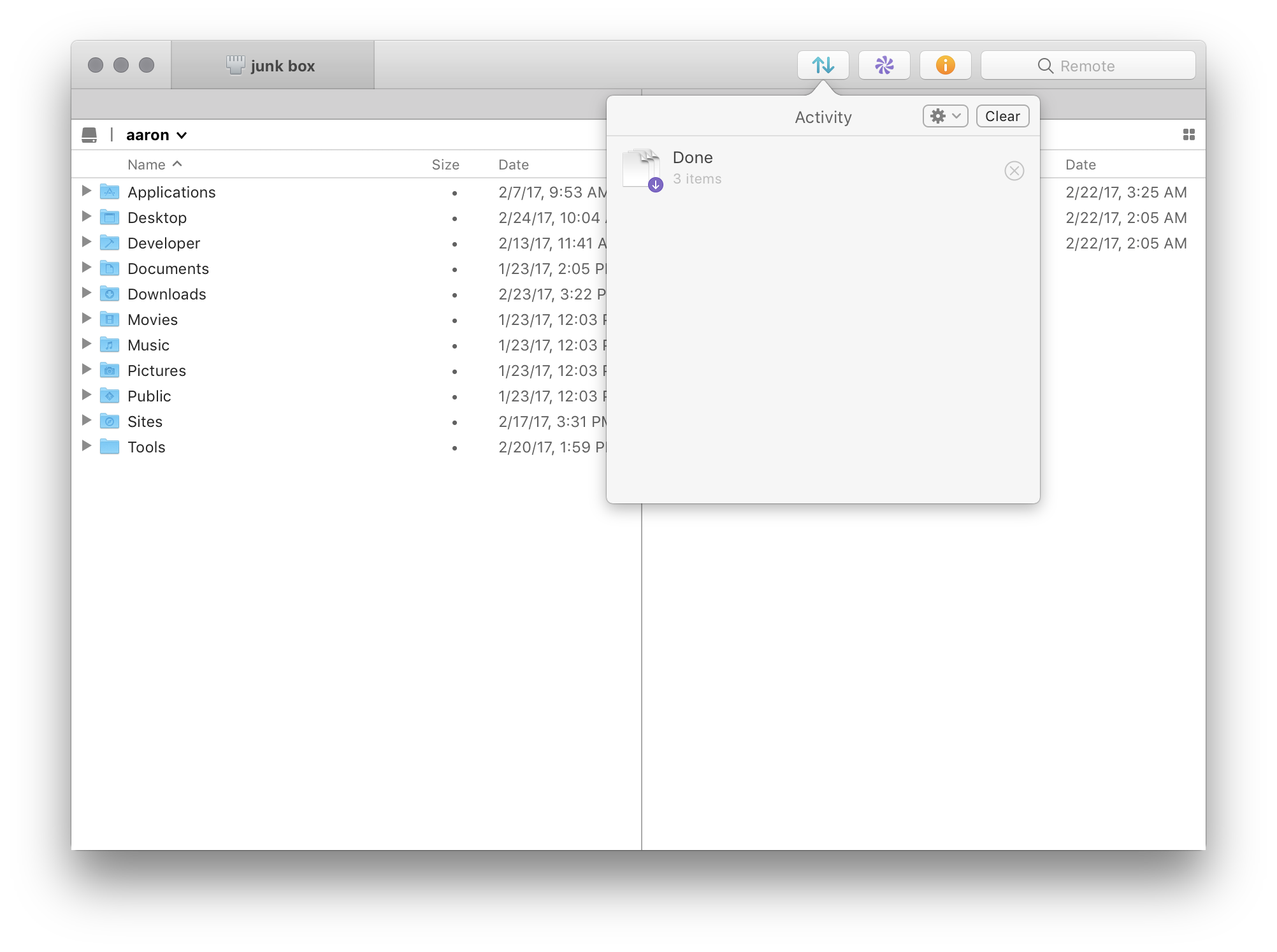
Task: Open the aaron path dropdown
Action: pyautogui.click(x=156, y=134)
